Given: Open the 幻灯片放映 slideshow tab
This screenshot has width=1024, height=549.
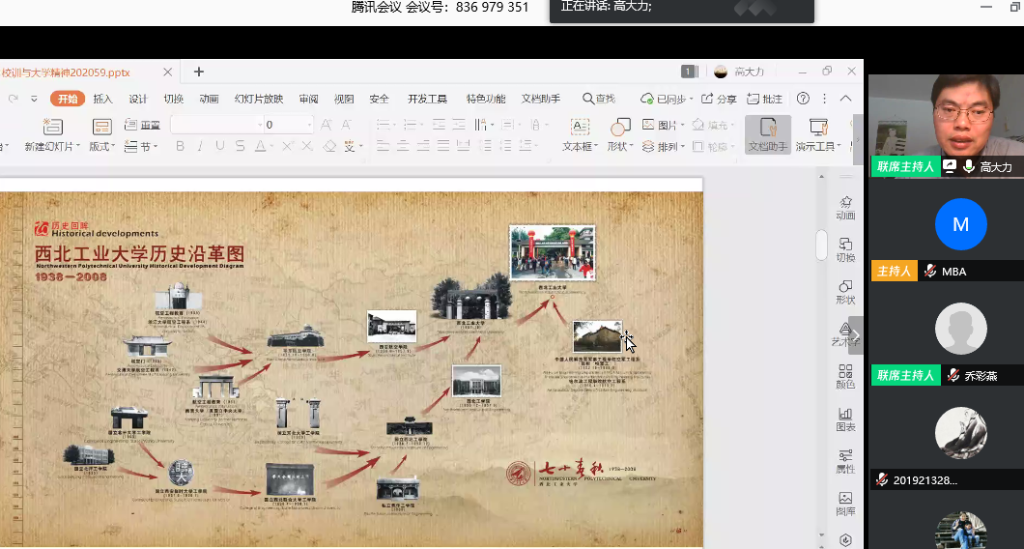Looking at the screenshot, I should click(258, 99).
